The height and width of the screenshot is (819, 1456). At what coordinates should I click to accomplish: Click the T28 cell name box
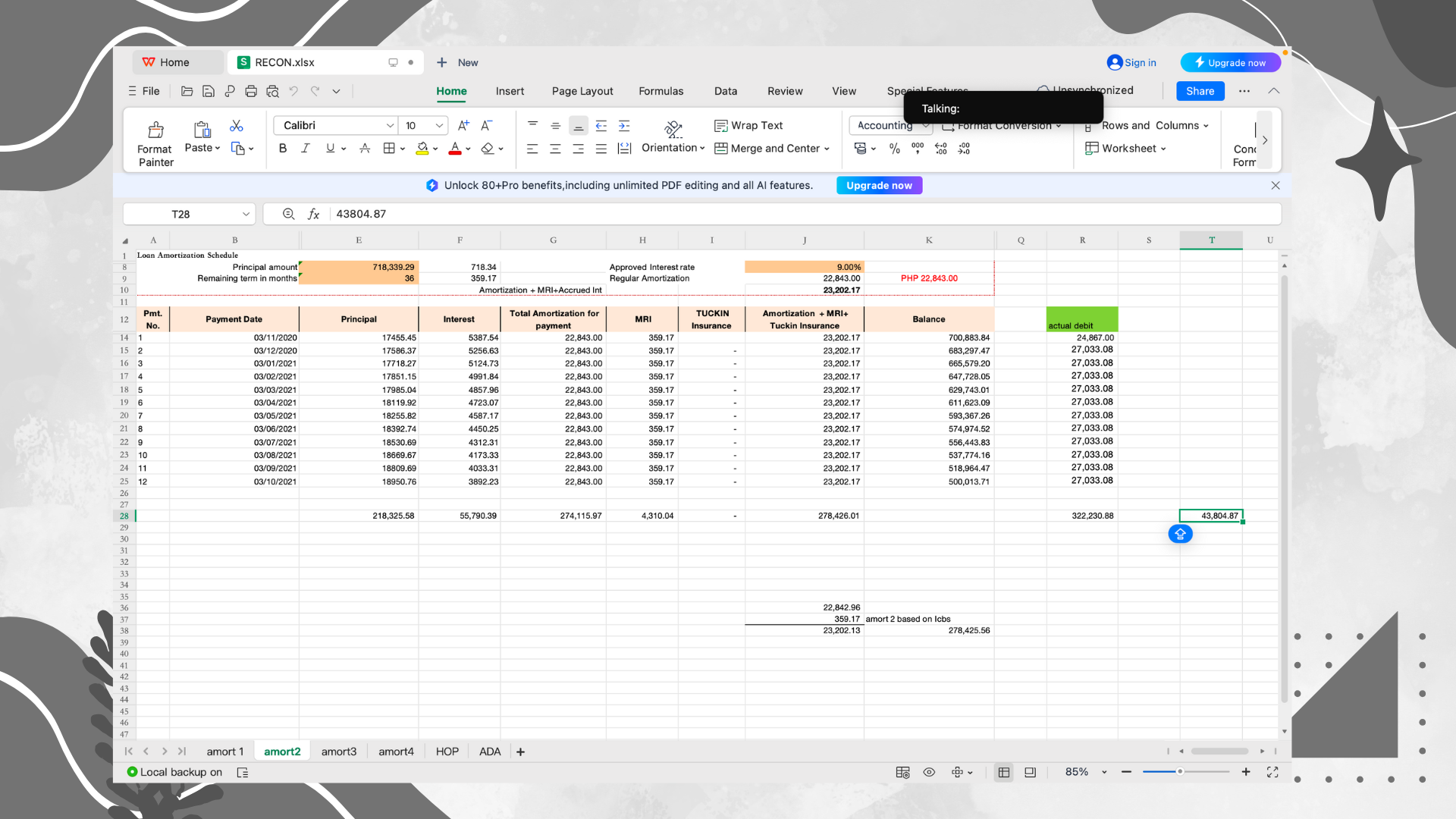click(x=180, y=215)
